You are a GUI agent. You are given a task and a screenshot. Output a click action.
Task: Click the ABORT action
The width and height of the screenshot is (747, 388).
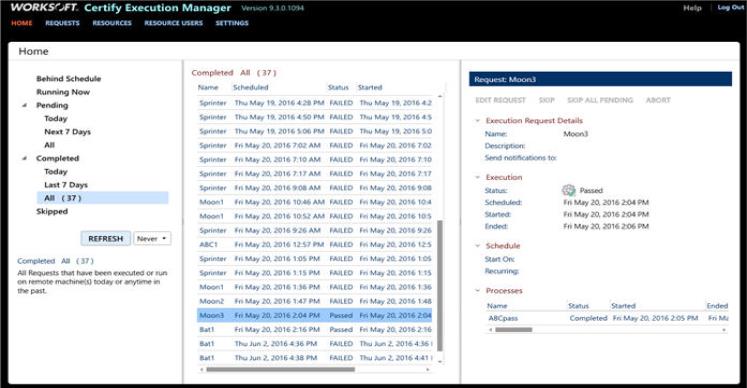pos(658,100)
